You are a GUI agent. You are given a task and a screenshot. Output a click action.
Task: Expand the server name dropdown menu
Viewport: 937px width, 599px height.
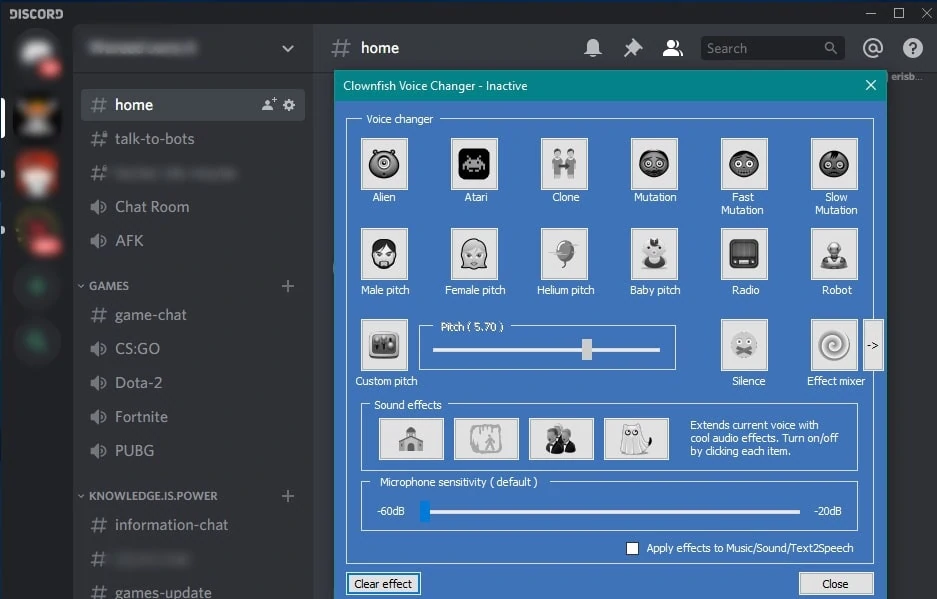pyautogui.click(x=288, y=48)
